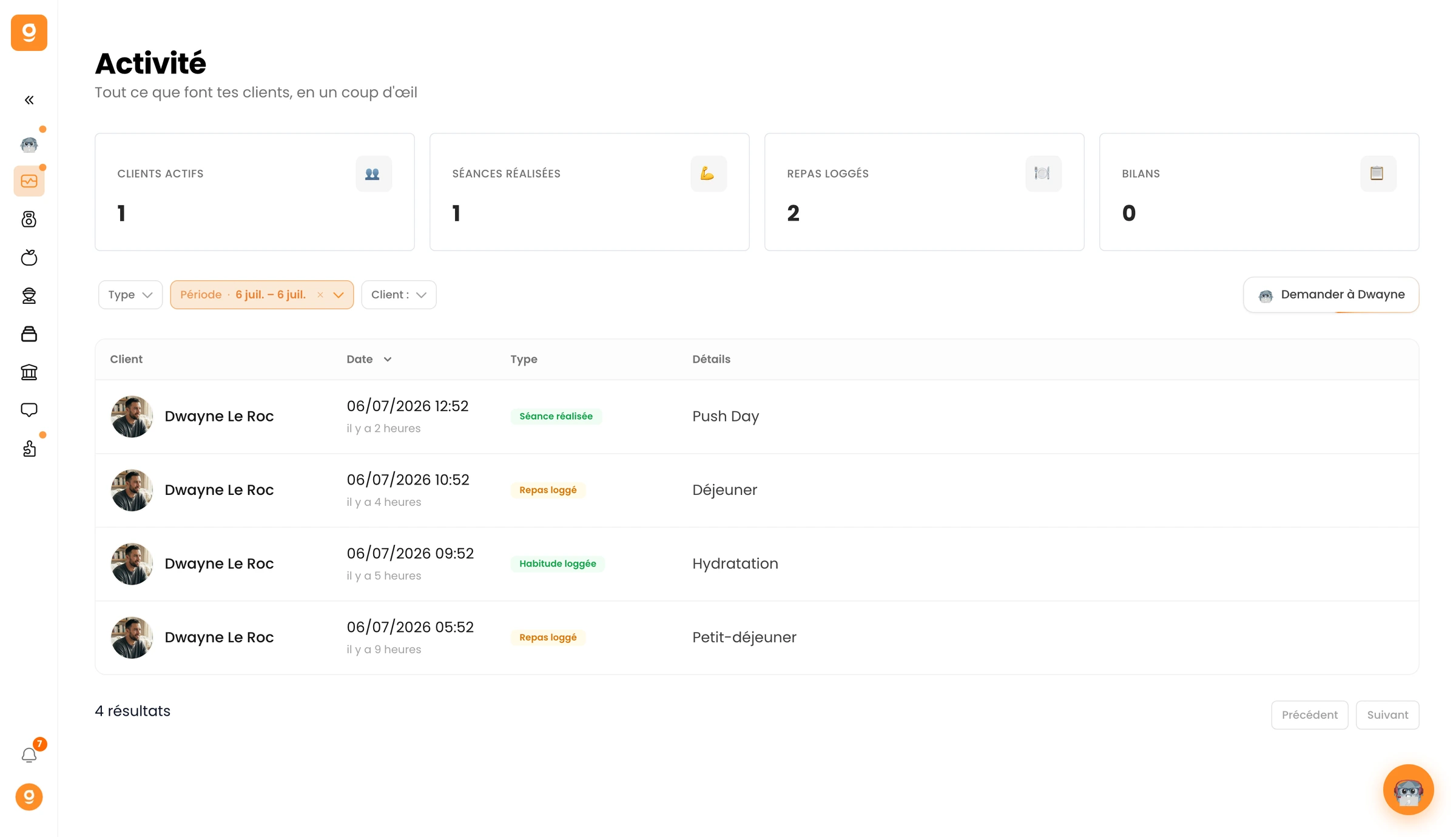Click the avatar in the Push Day row

[132, 417]
